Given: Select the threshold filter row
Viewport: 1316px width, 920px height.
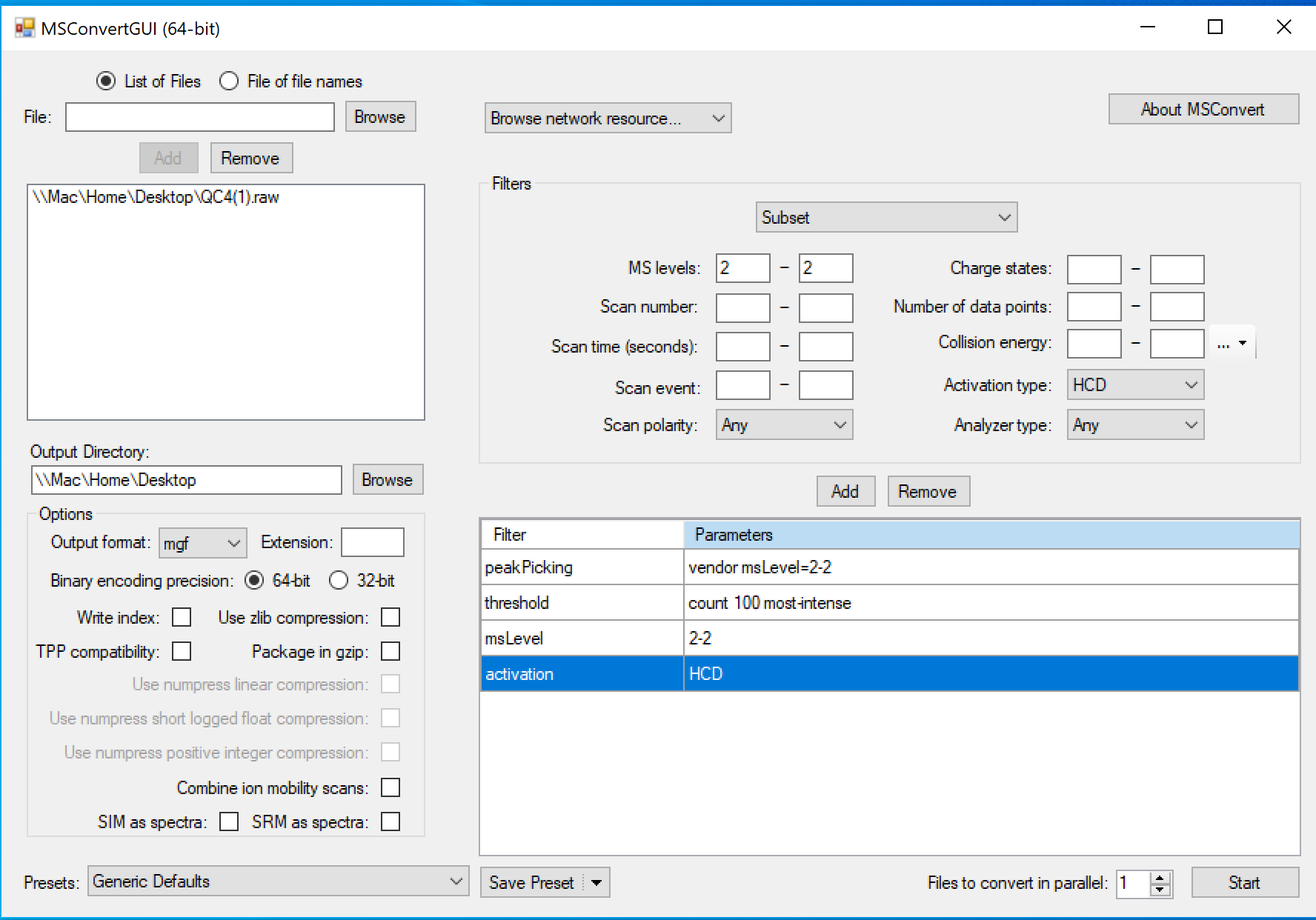Looking at the screenshot, I should 890,603.
